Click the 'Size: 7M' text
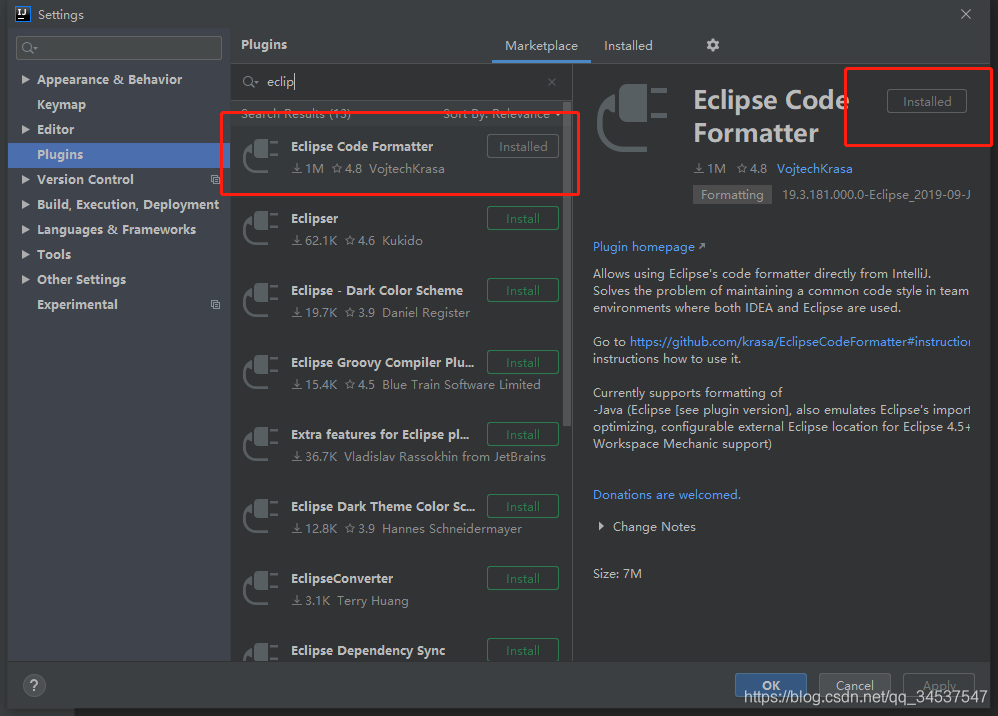Image resolution: width=998 pixels, height=716 pixels. click(617, 573)
